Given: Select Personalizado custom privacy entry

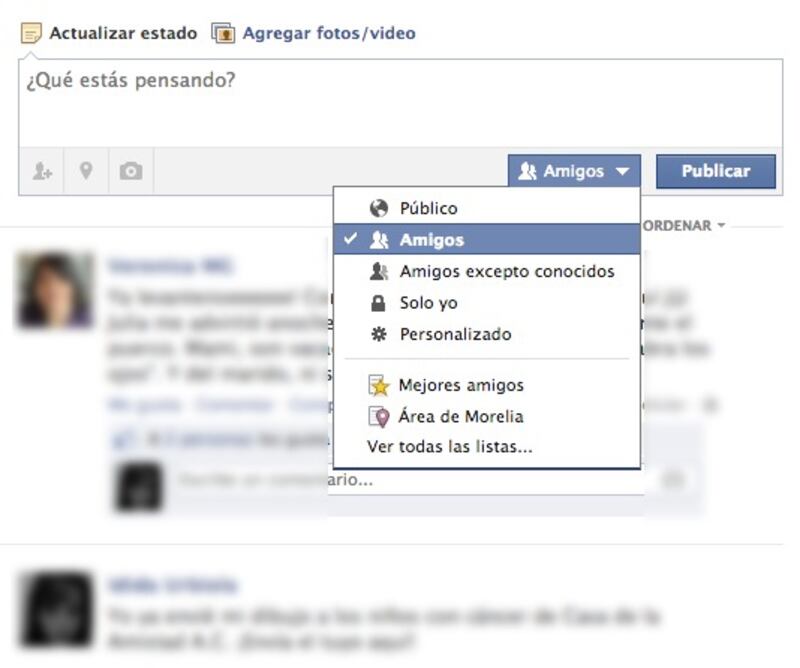Looking at the screenshot, I should (x=487, y=334).
